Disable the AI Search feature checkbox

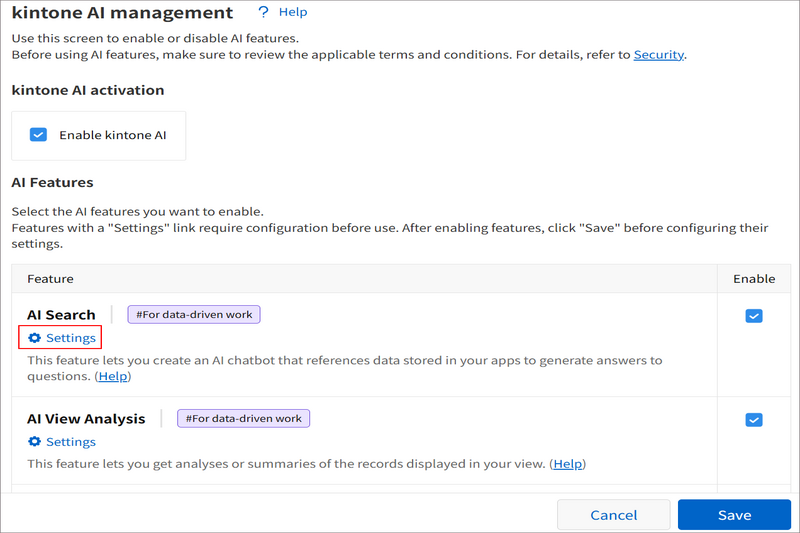[754, 316]
